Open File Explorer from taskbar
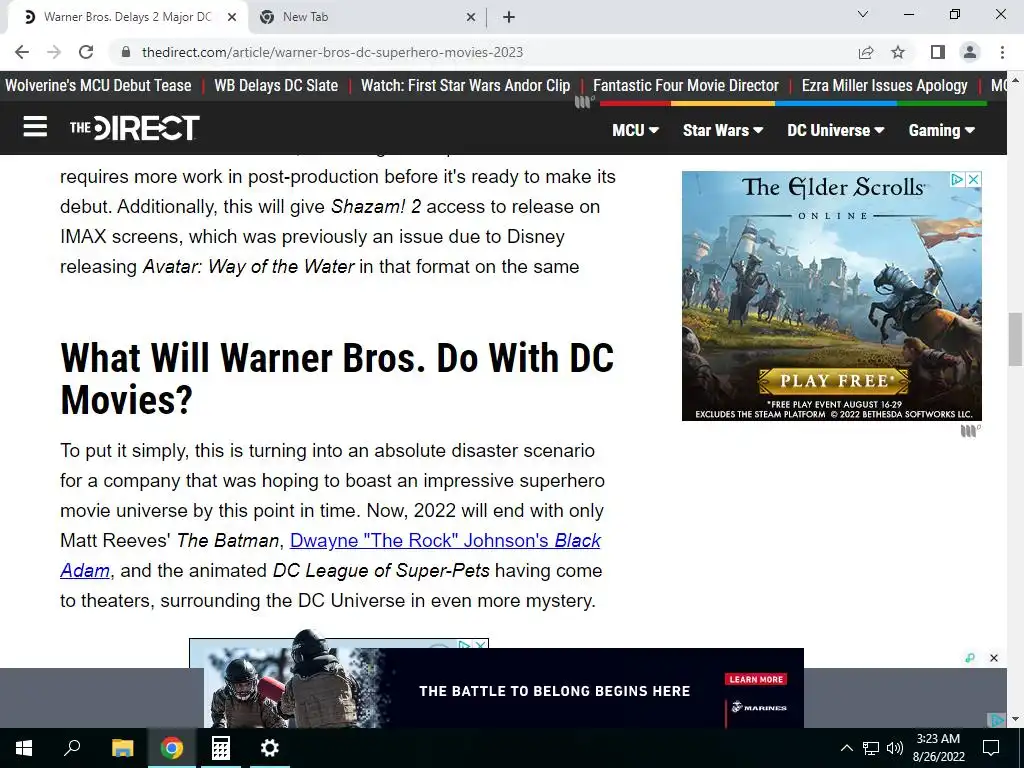 click(122, 748)
